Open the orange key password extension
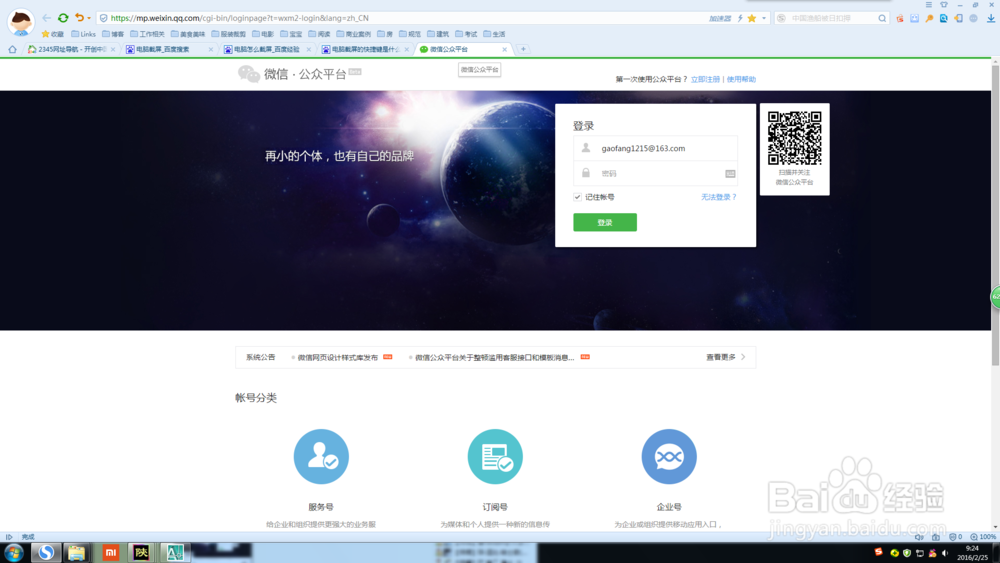 tap(929, 18)
